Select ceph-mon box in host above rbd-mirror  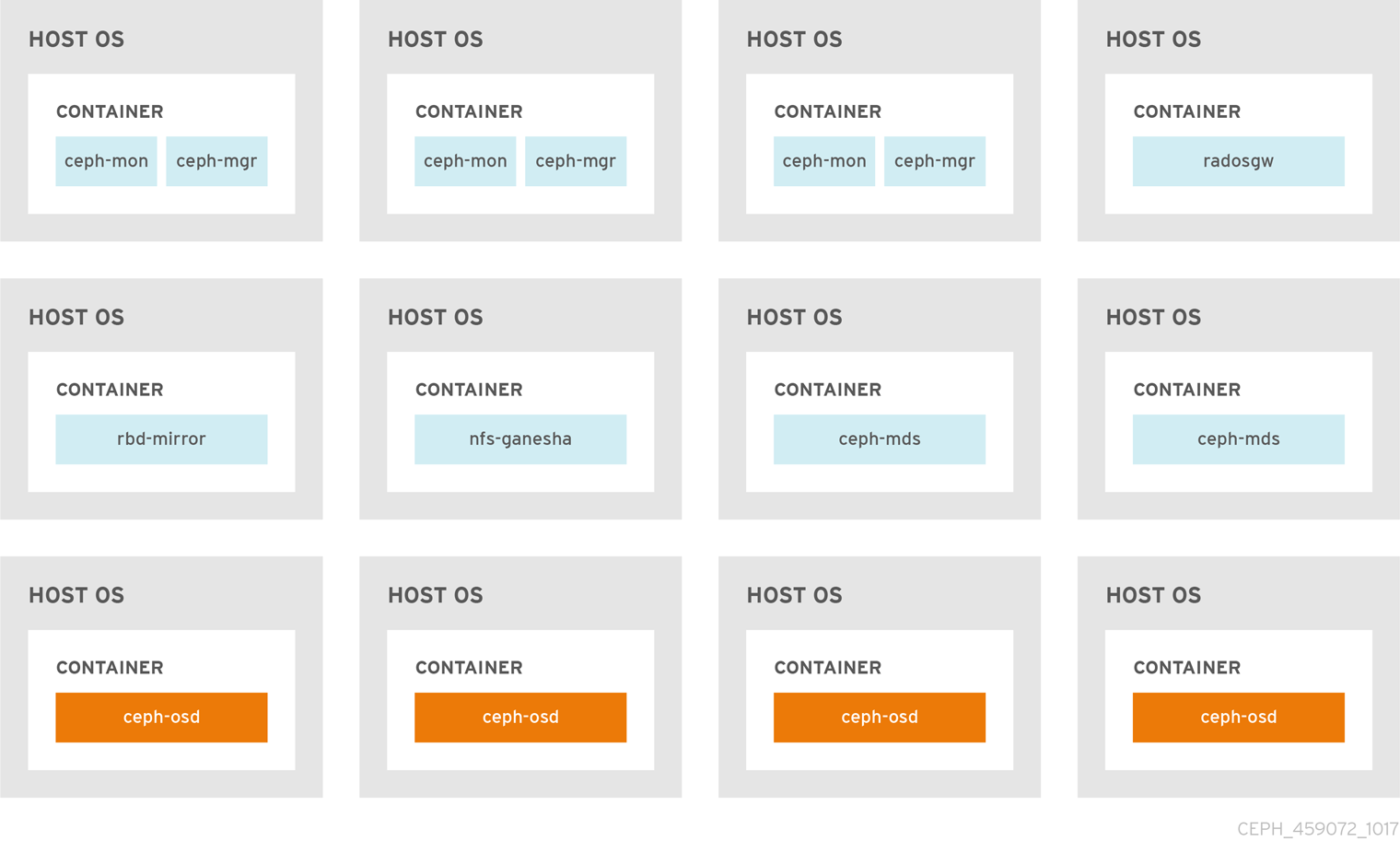[x=106, y=161]
